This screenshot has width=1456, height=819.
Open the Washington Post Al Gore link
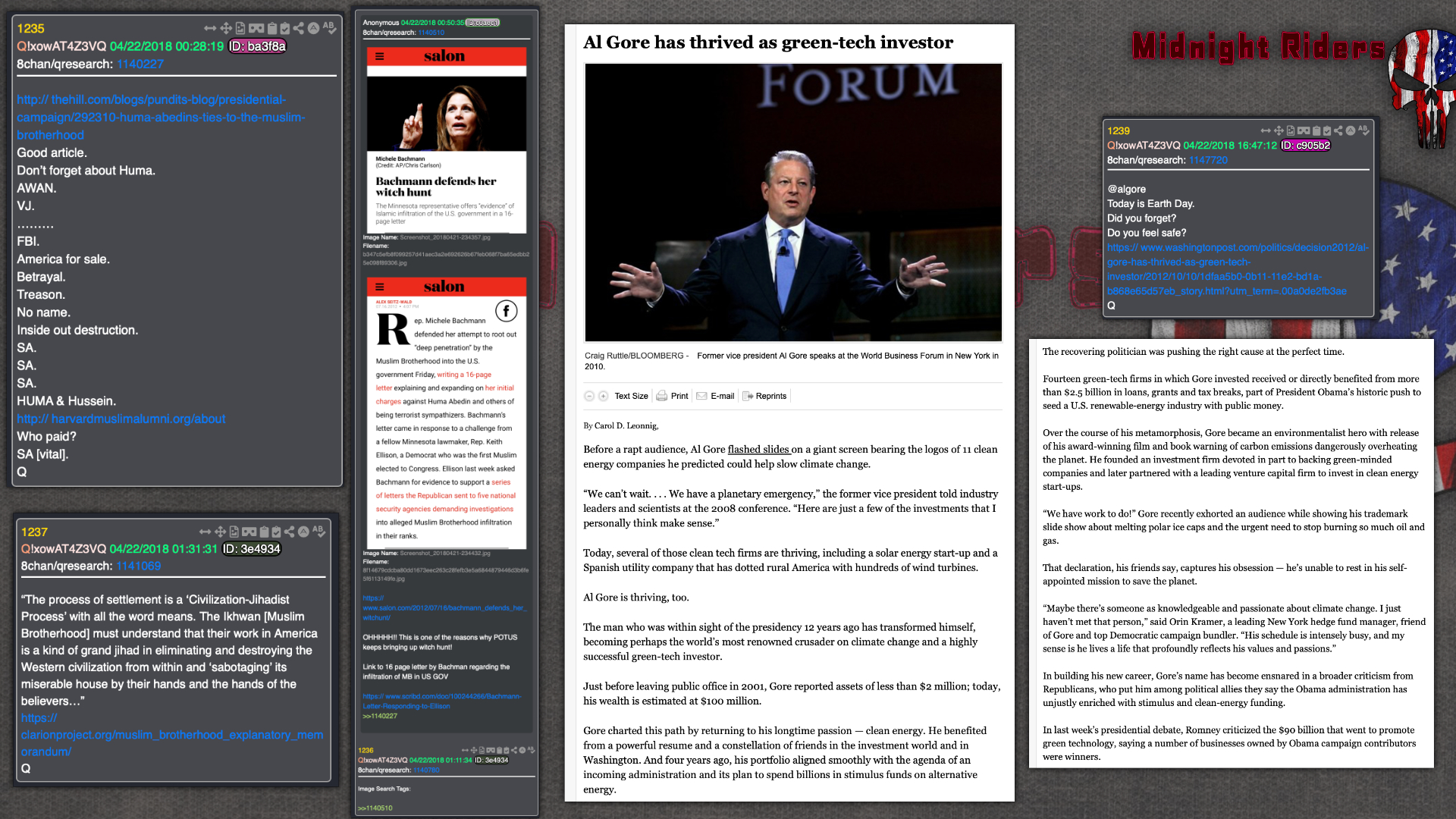pos(1238,269)
